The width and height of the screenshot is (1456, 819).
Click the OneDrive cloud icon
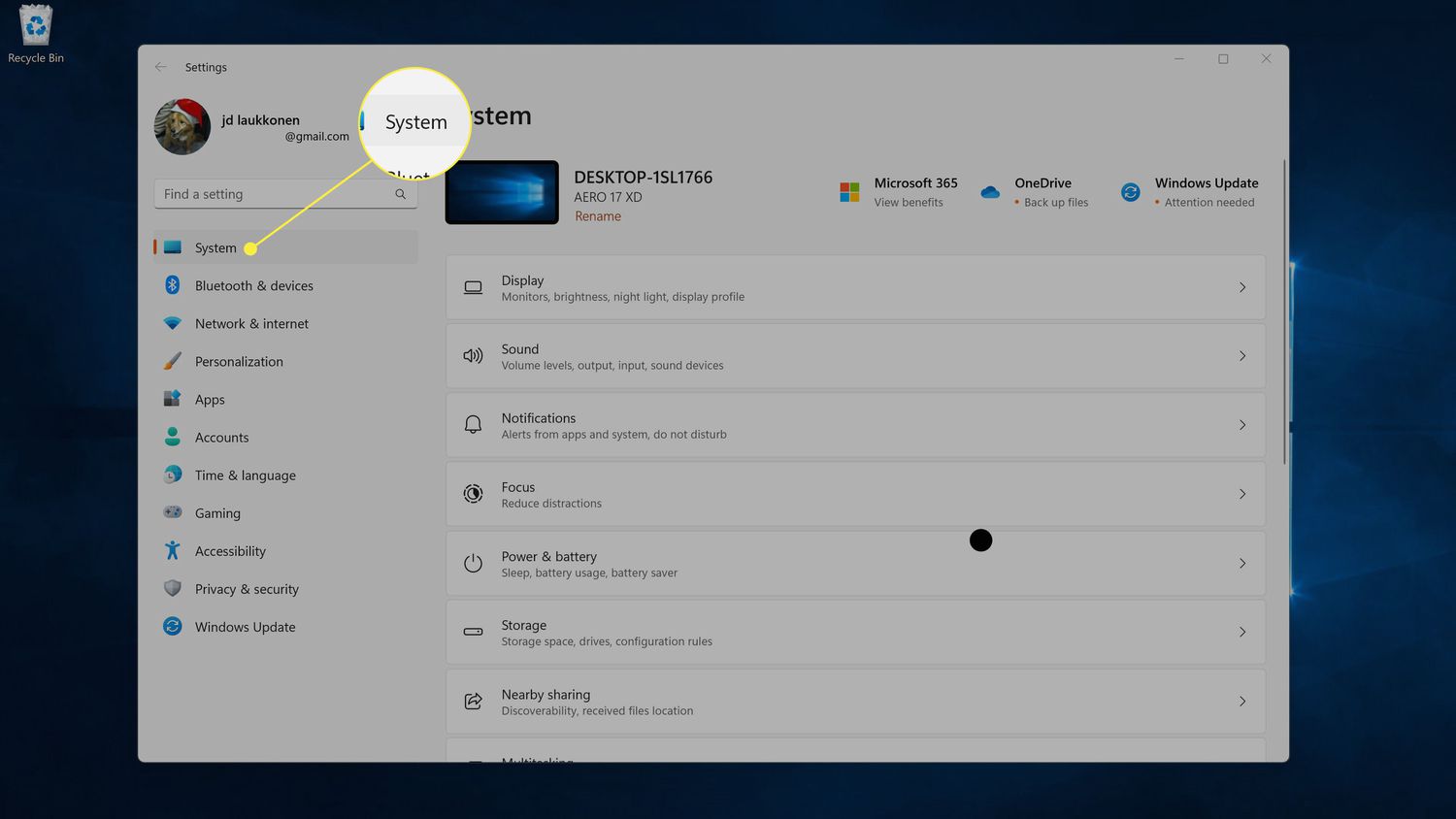(990, 192)
